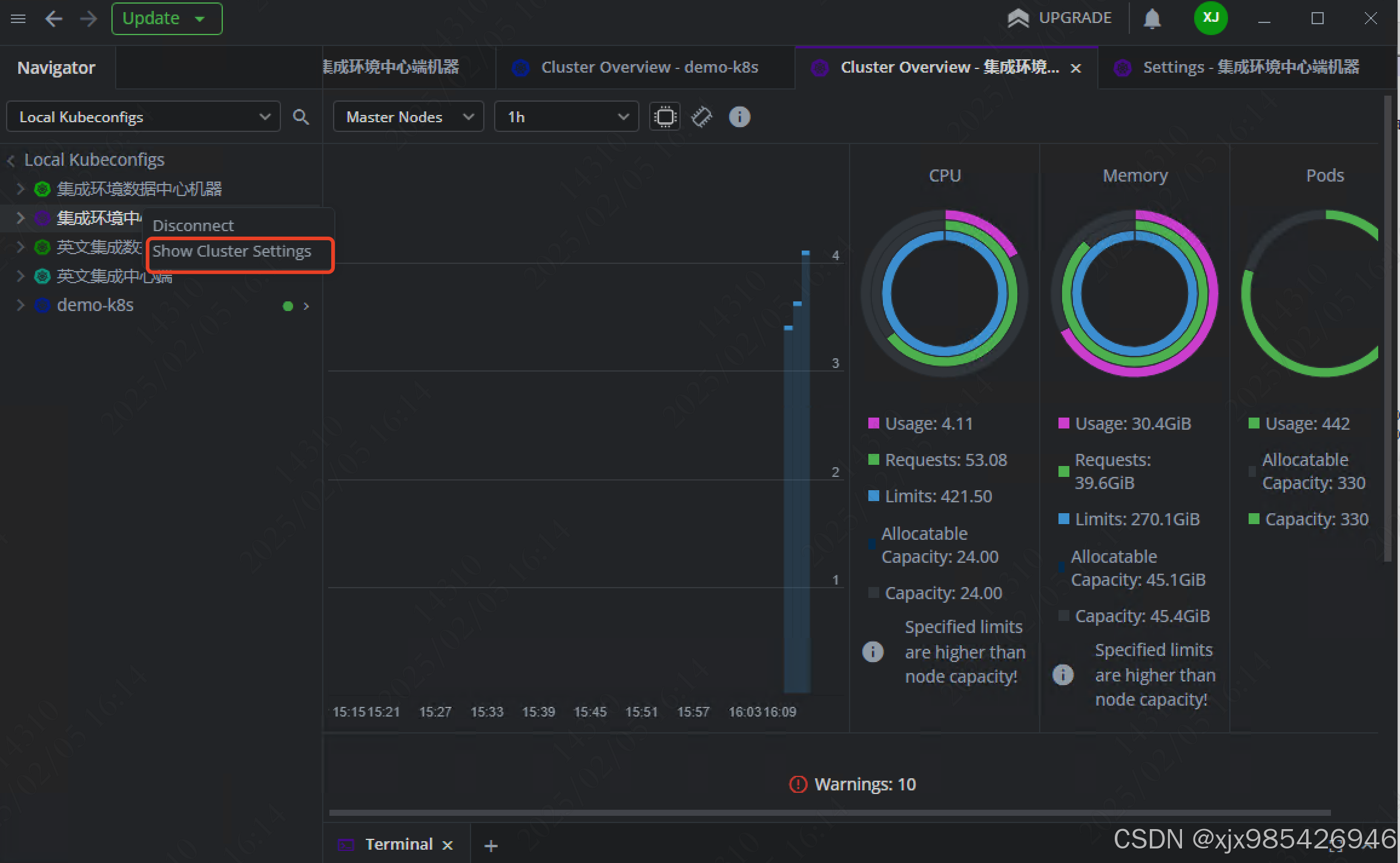Screen dimensions: 1400x863
Task: Open the Master Nodes dropdown
Action: click(x=409, y=117)
